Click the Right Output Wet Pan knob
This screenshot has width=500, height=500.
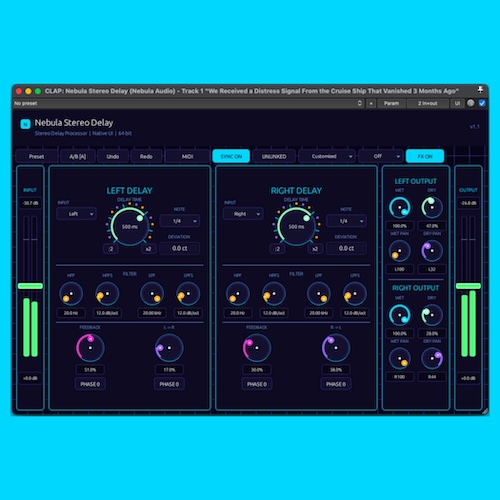click(x=399, y=358)
